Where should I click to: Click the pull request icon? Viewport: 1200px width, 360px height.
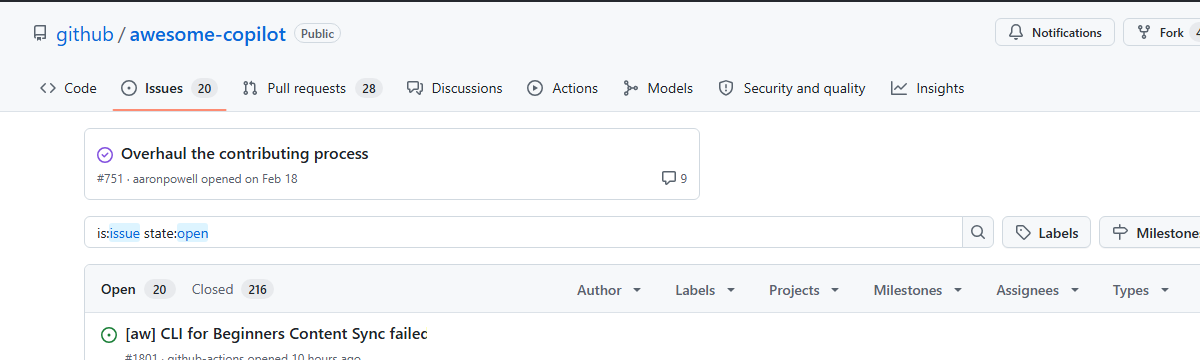(x=250, y=88)
